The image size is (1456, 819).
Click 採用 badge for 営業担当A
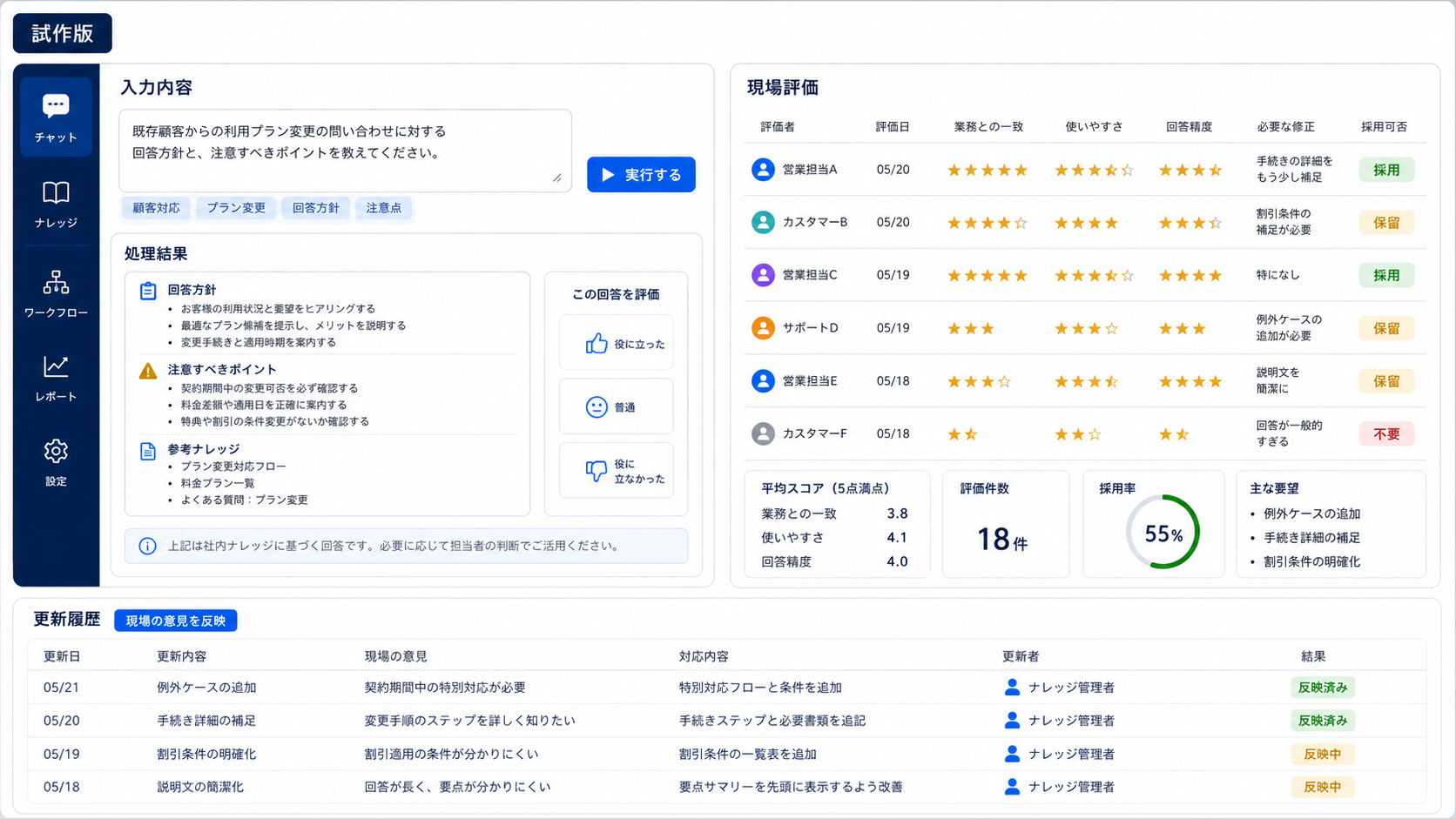coord(1386,170)
